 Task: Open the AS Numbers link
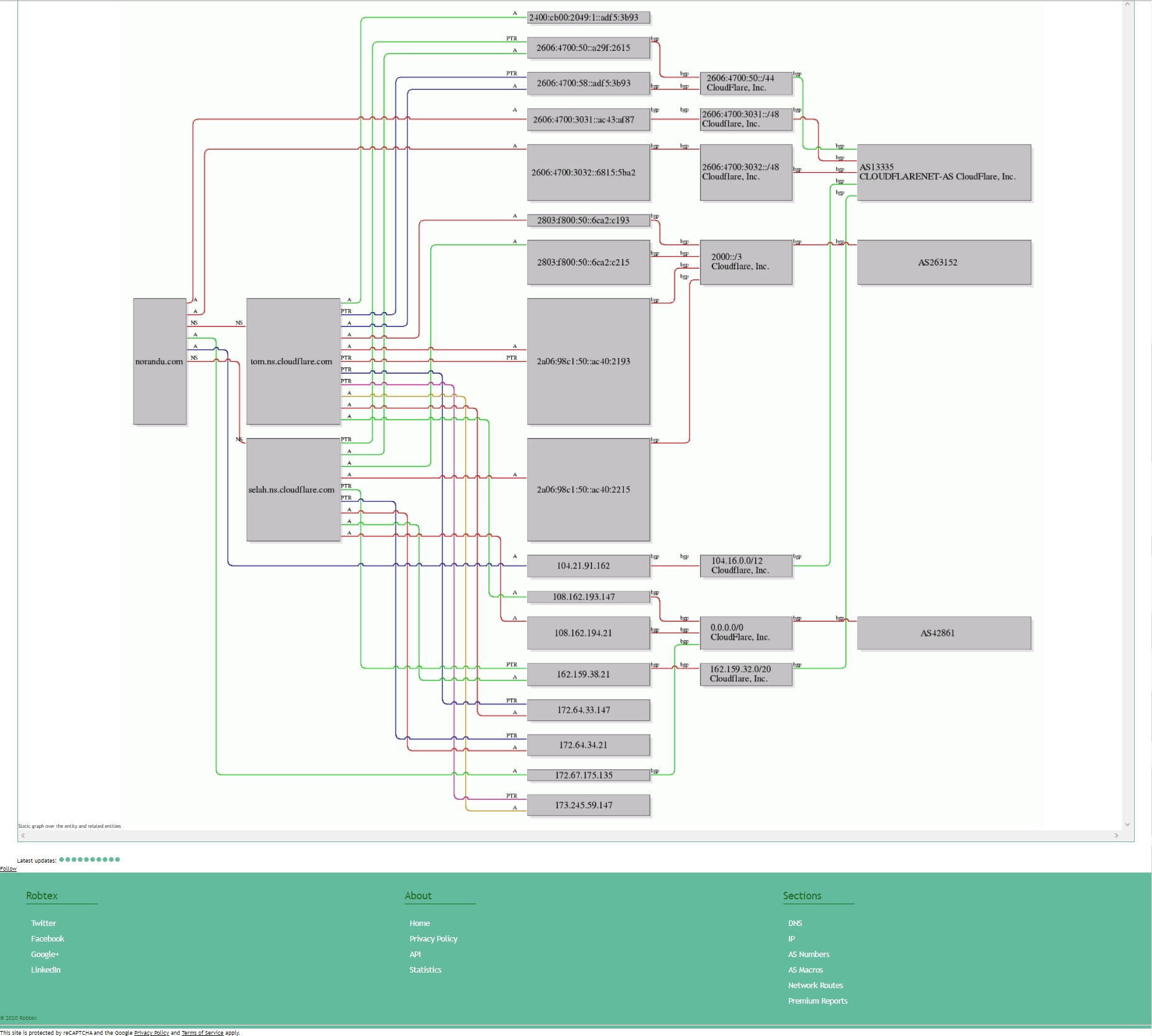809,955
